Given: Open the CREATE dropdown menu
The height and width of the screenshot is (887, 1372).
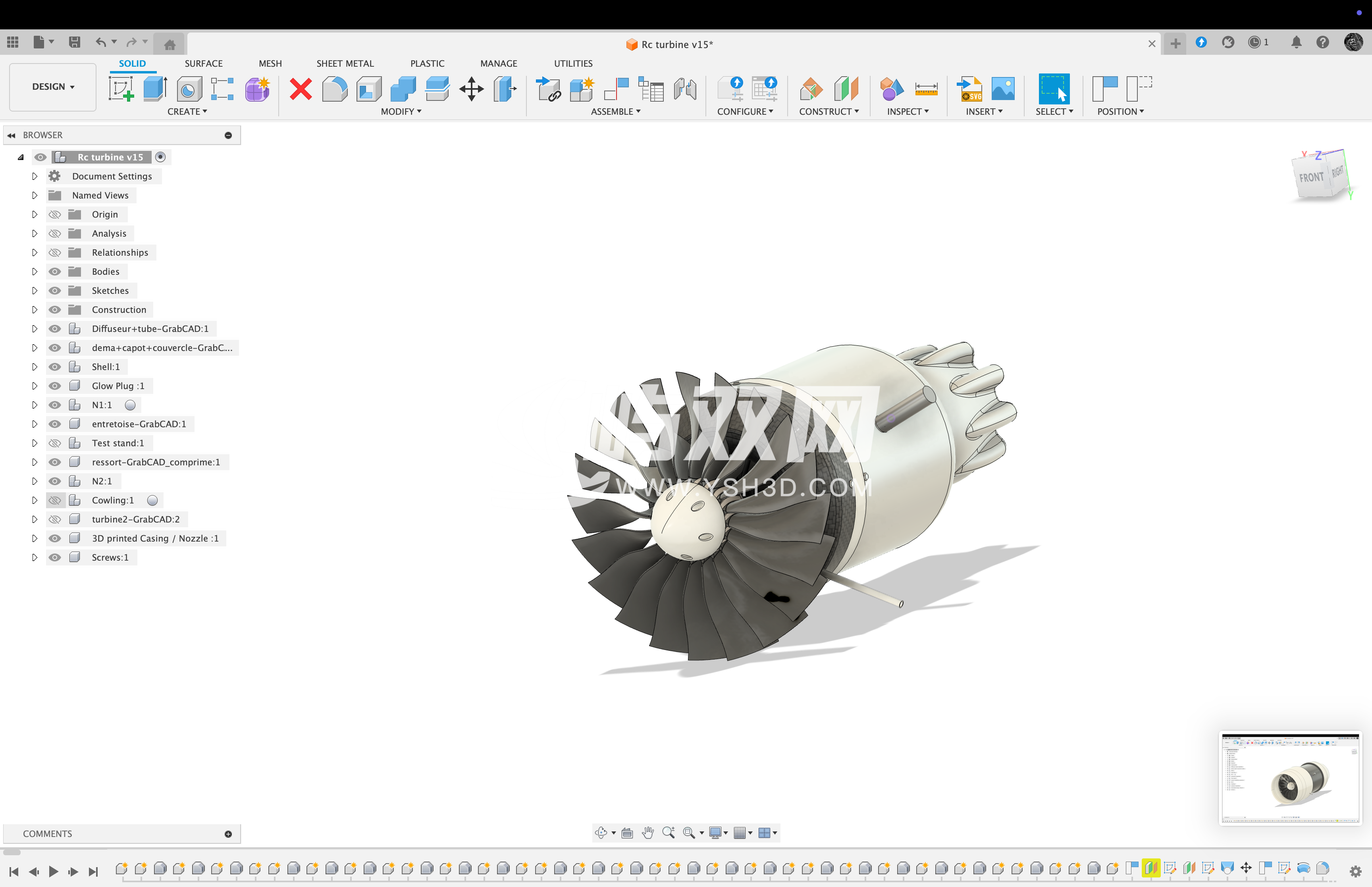Looking at the screenshot, I should (x=187, y=111).
